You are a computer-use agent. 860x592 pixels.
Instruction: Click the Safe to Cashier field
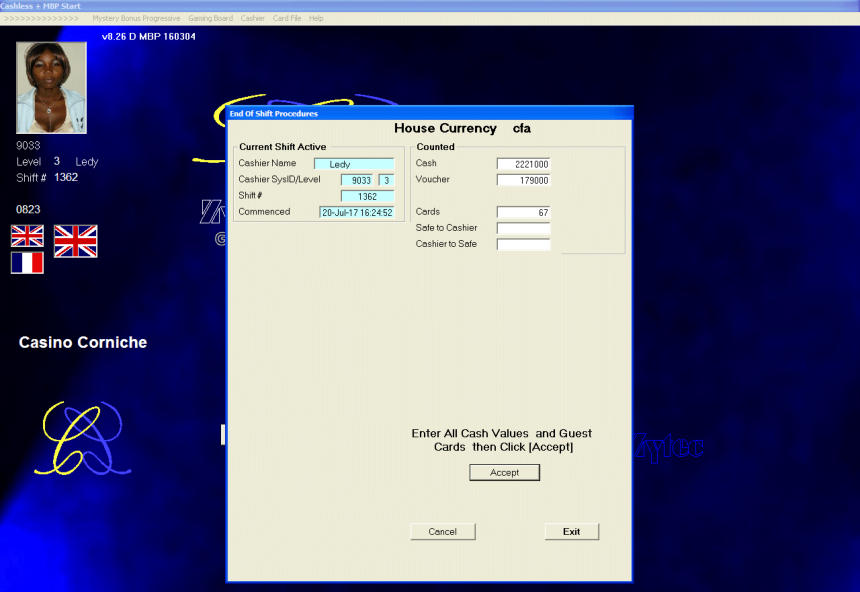[523, 228]
